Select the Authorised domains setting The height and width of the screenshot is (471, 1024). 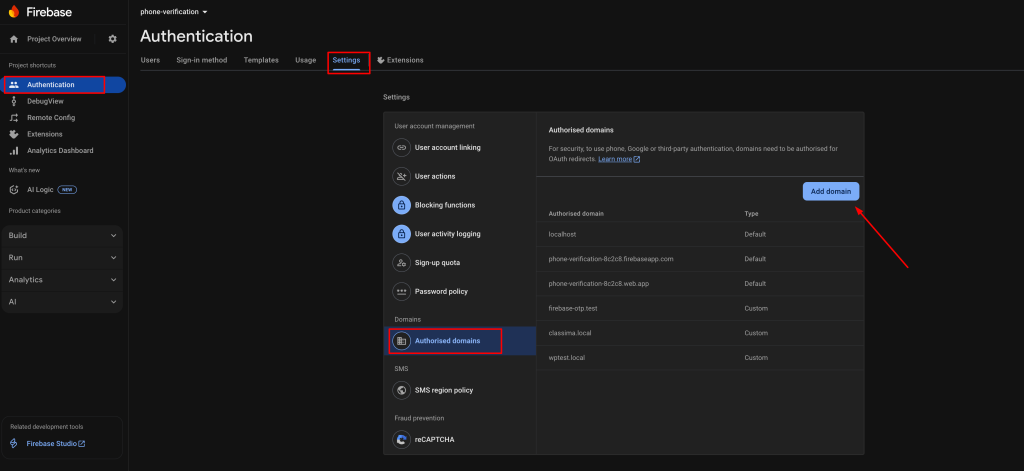click(x=460, y=341)
